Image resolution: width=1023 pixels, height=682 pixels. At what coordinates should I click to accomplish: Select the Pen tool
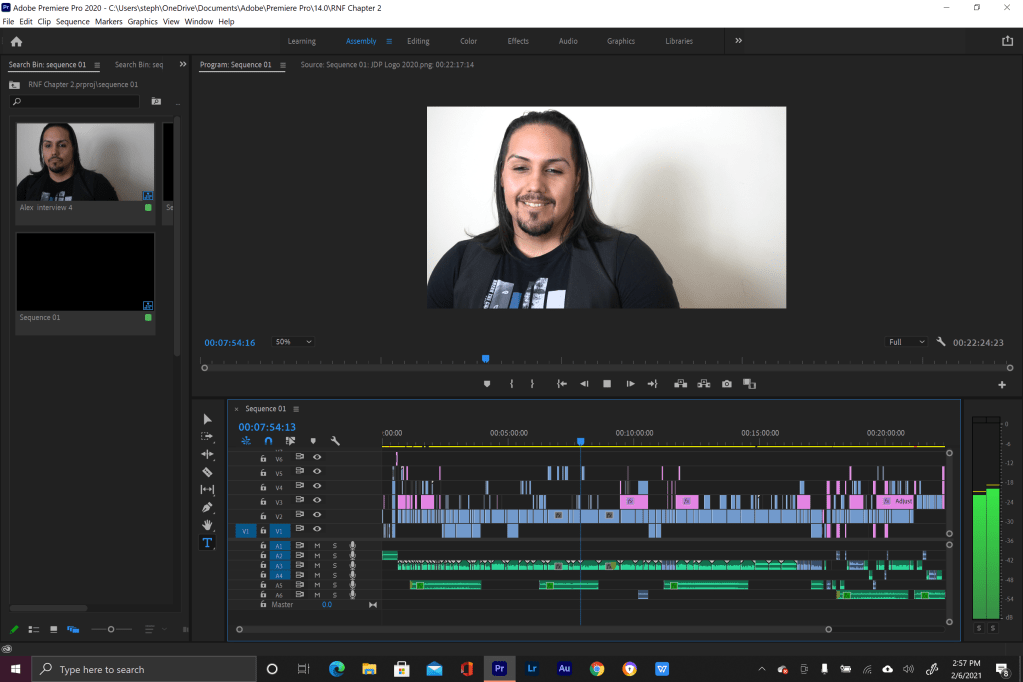[207, 507]
